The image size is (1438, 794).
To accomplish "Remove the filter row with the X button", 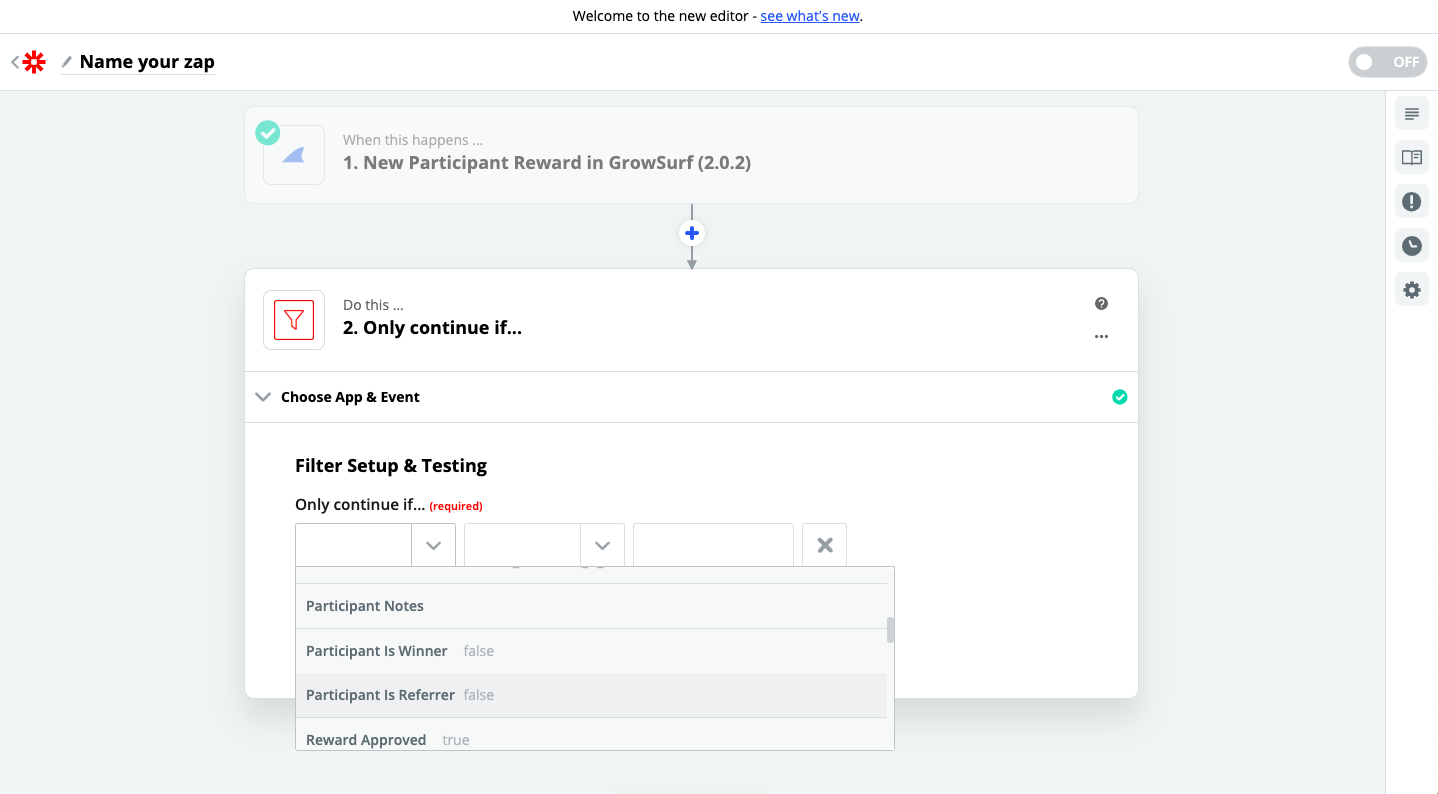I will pyautogui.click(x=825, y=545).
